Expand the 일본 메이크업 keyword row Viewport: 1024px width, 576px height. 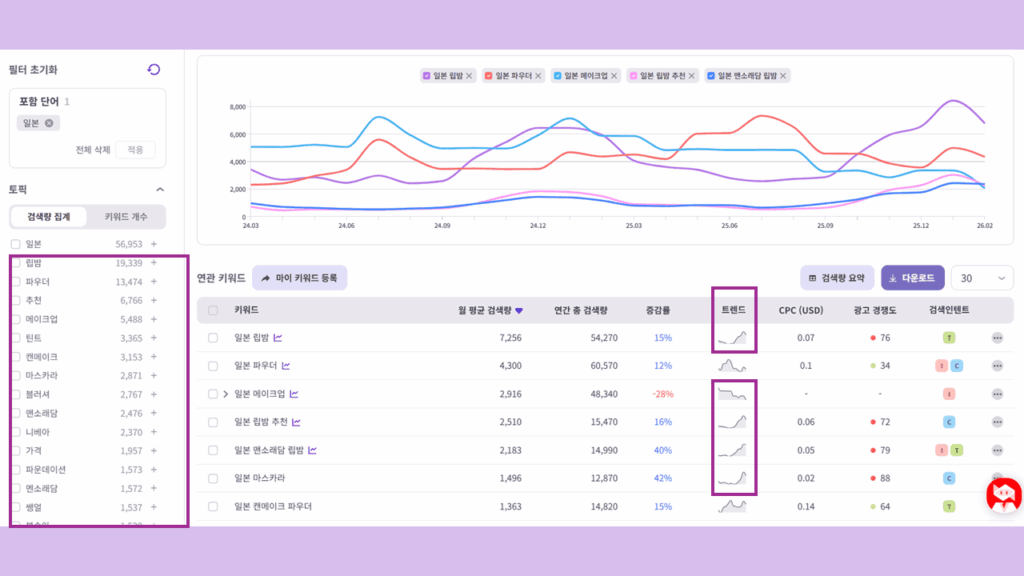click(x=226, y=394)
